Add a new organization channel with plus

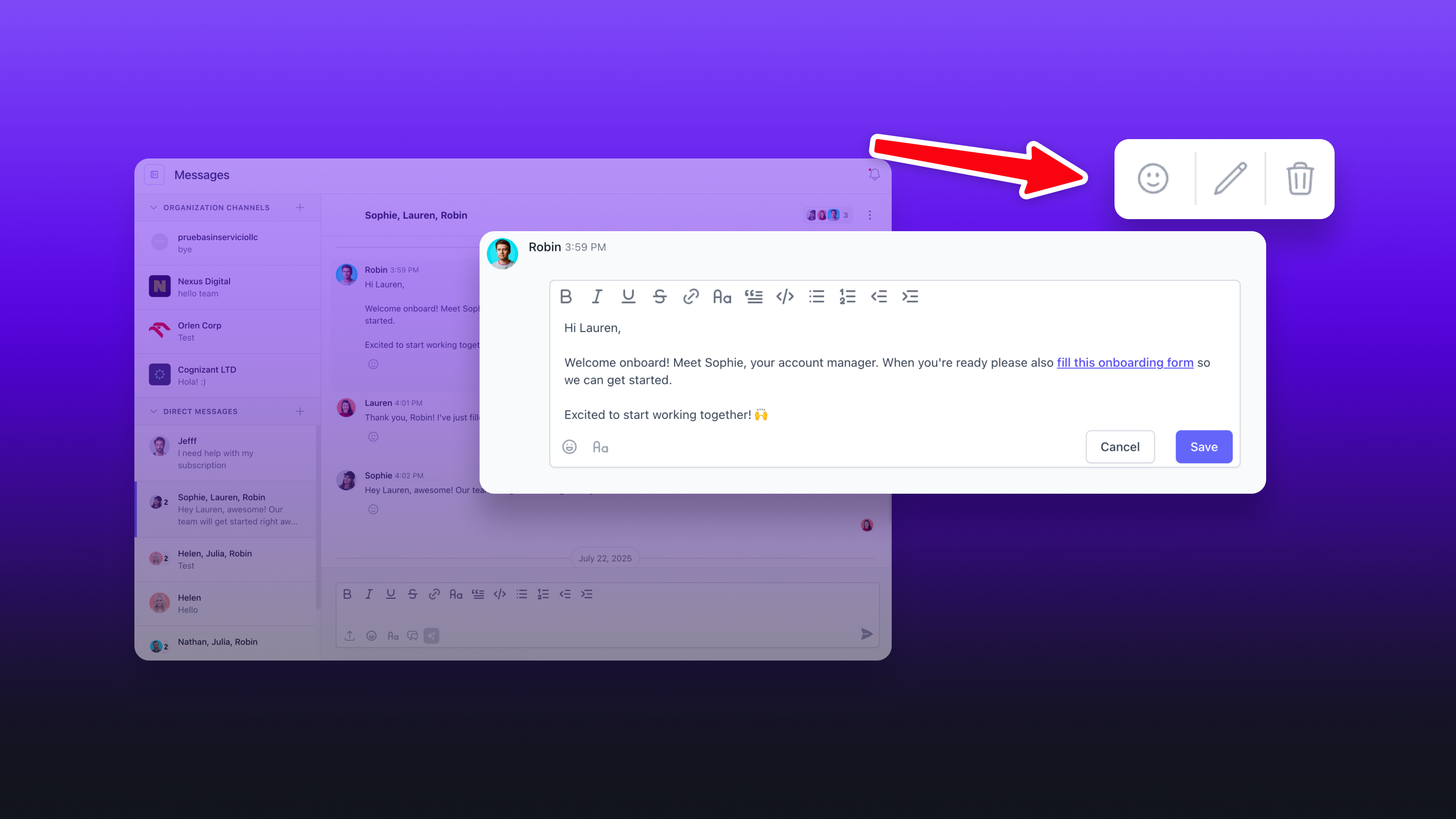point(300,208)
